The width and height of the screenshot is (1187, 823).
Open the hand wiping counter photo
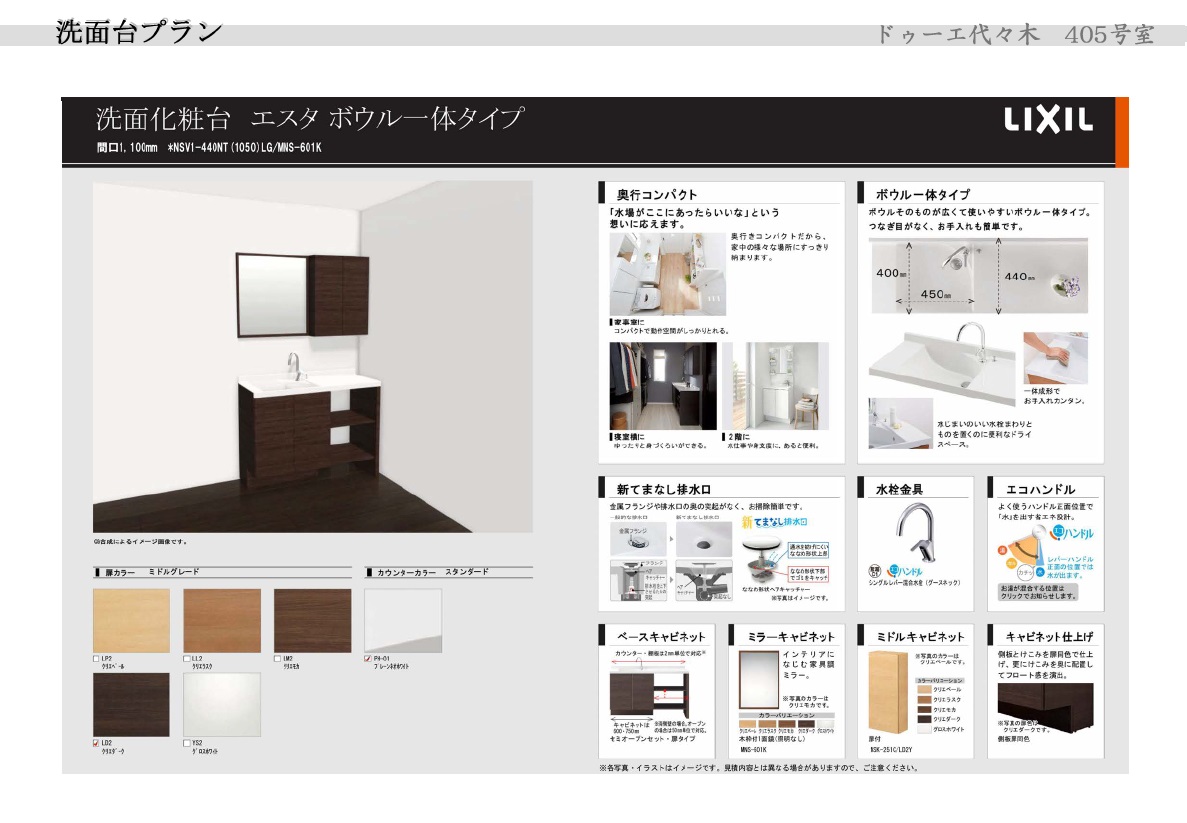(x=1055, y=357)
